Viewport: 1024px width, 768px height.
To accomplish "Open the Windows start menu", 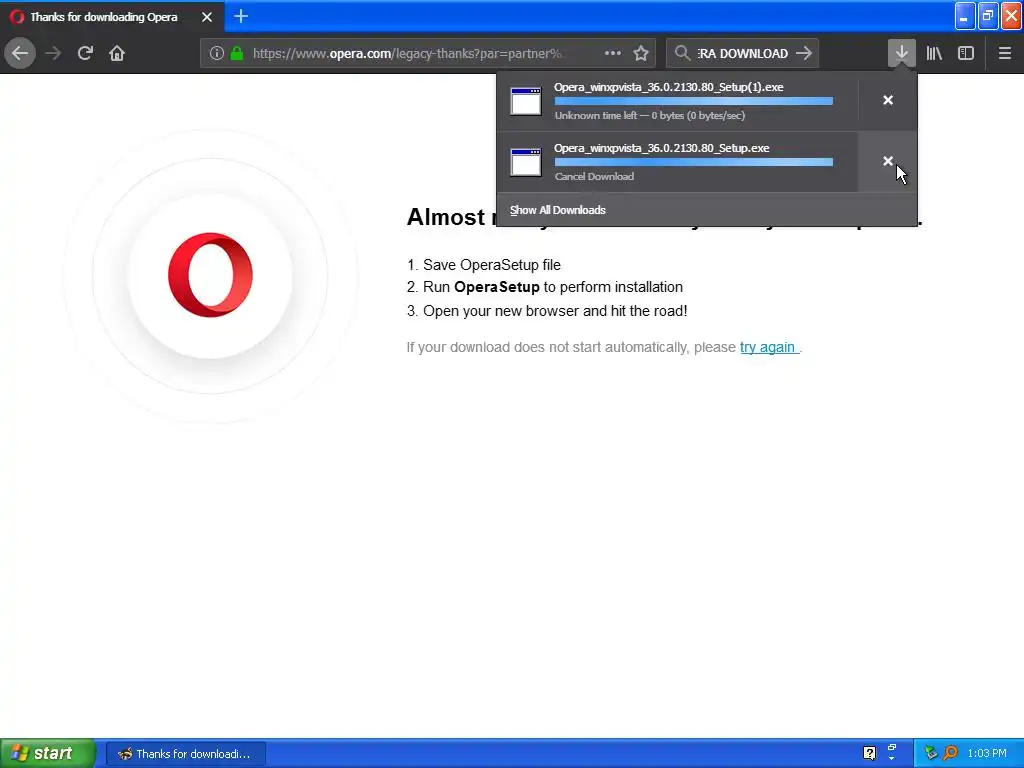I will point(48,754).
